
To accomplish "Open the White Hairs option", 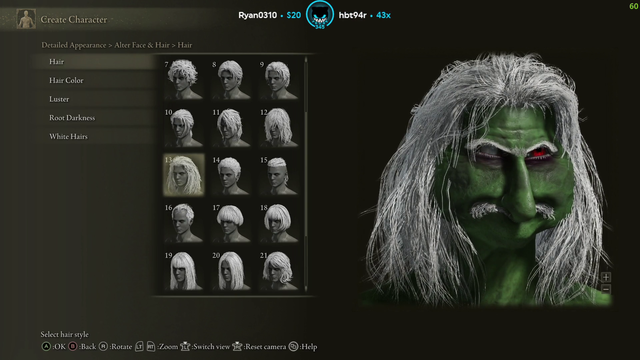I will tap(94, 137).
